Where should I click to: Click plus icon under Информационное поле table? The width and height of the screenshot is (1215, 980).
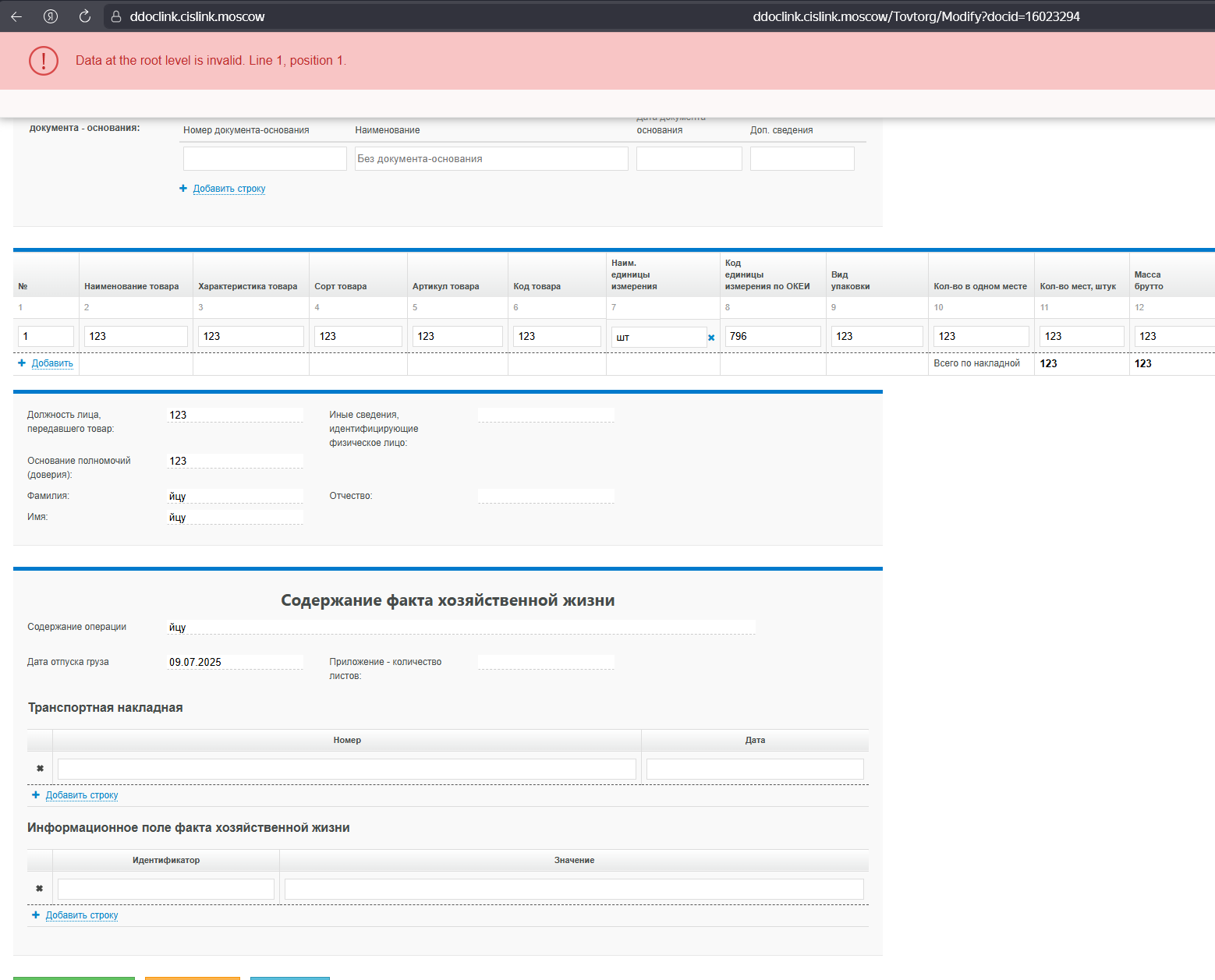coord(36,915)
